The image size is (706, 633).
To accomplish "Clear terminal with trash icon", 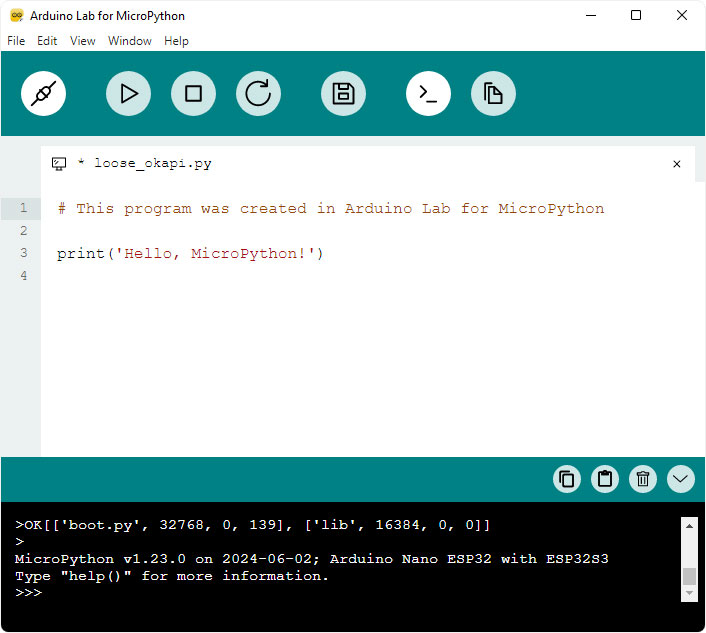I will coord(643,479).
